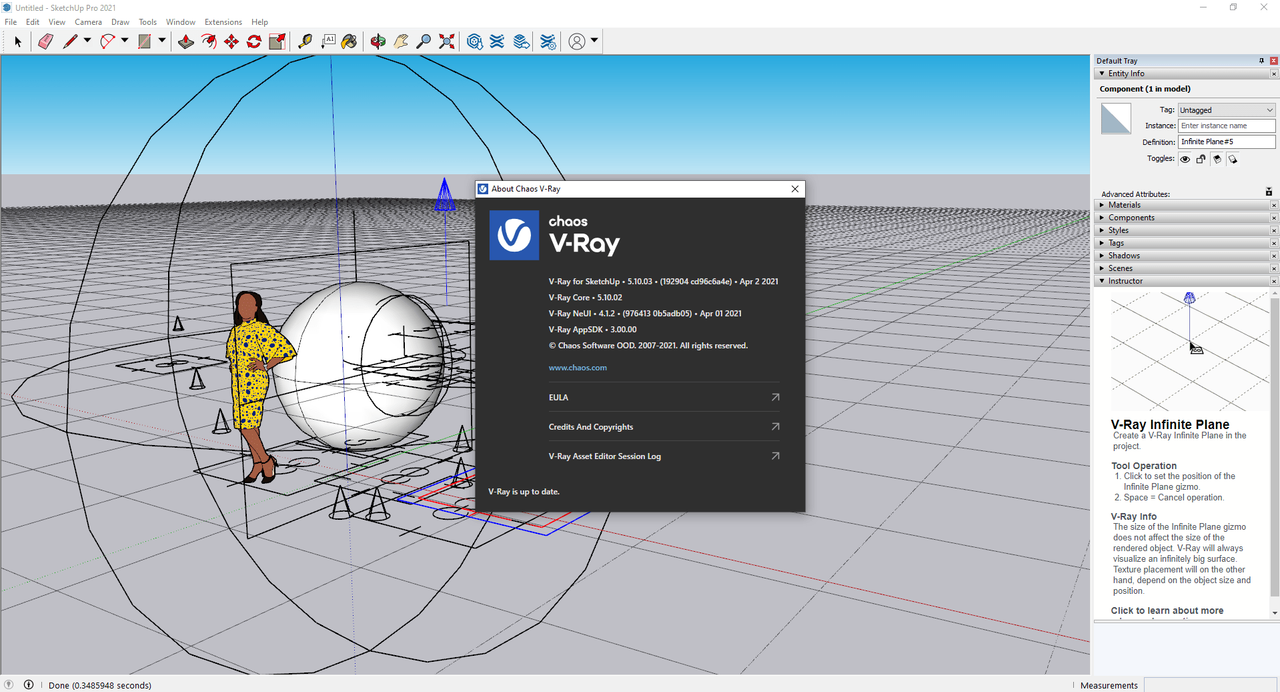The image size is (1280, 692).
Task: Select the Orbit camera tool
Action: (378, 41)
